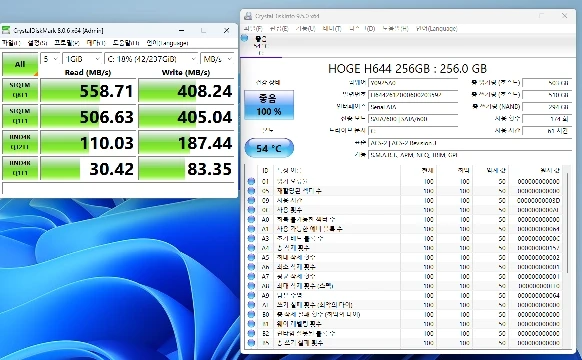Select the C: disk status icon tab

tap(261, 45)
